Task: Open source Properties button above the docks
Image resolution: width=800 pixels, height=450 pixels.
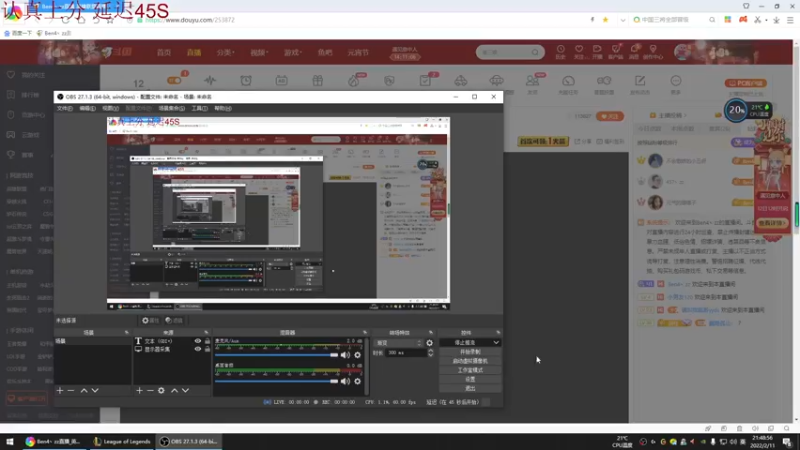Action: (151, 320)
